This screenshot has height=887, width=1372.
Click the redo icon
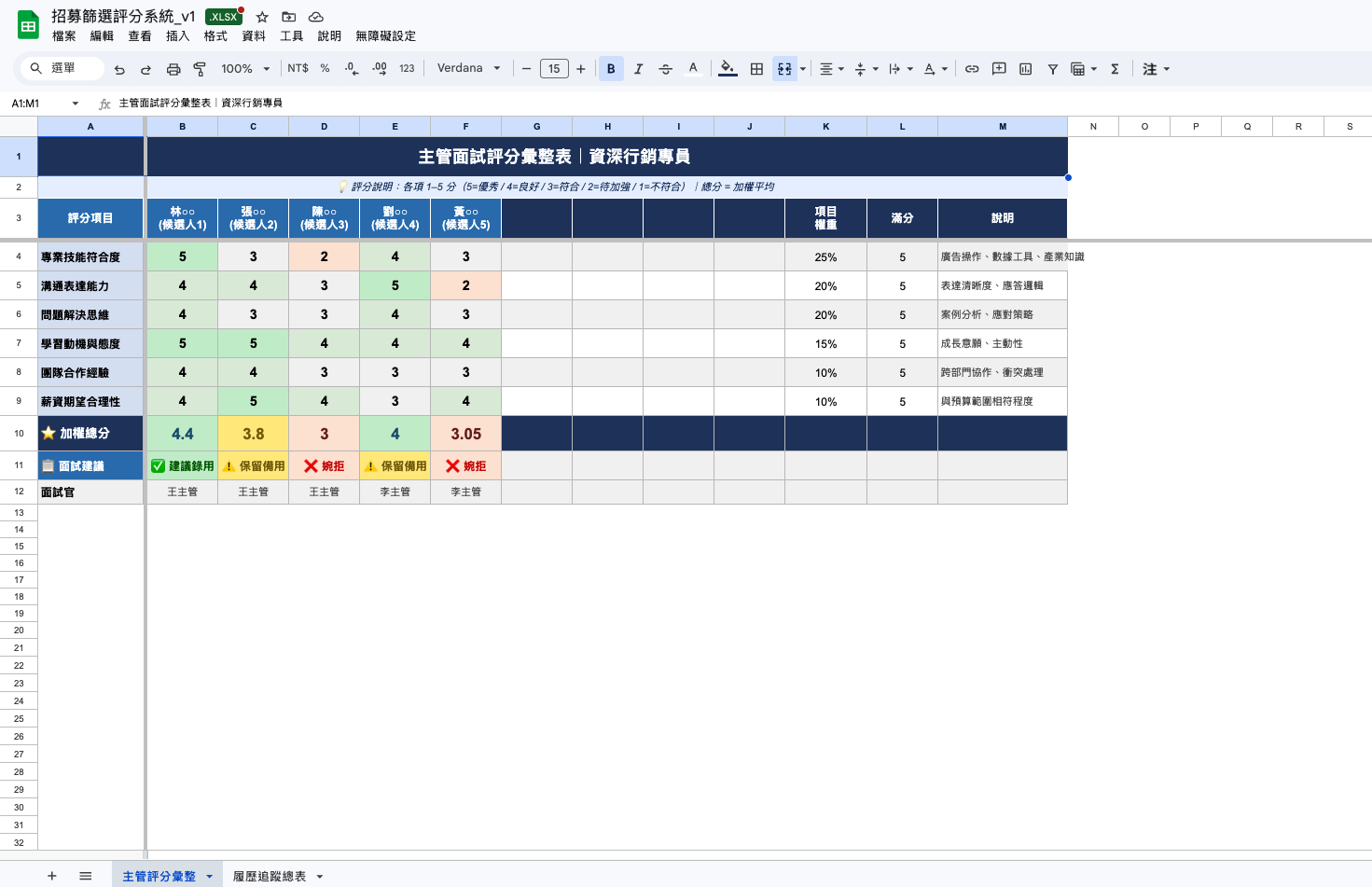146,69
